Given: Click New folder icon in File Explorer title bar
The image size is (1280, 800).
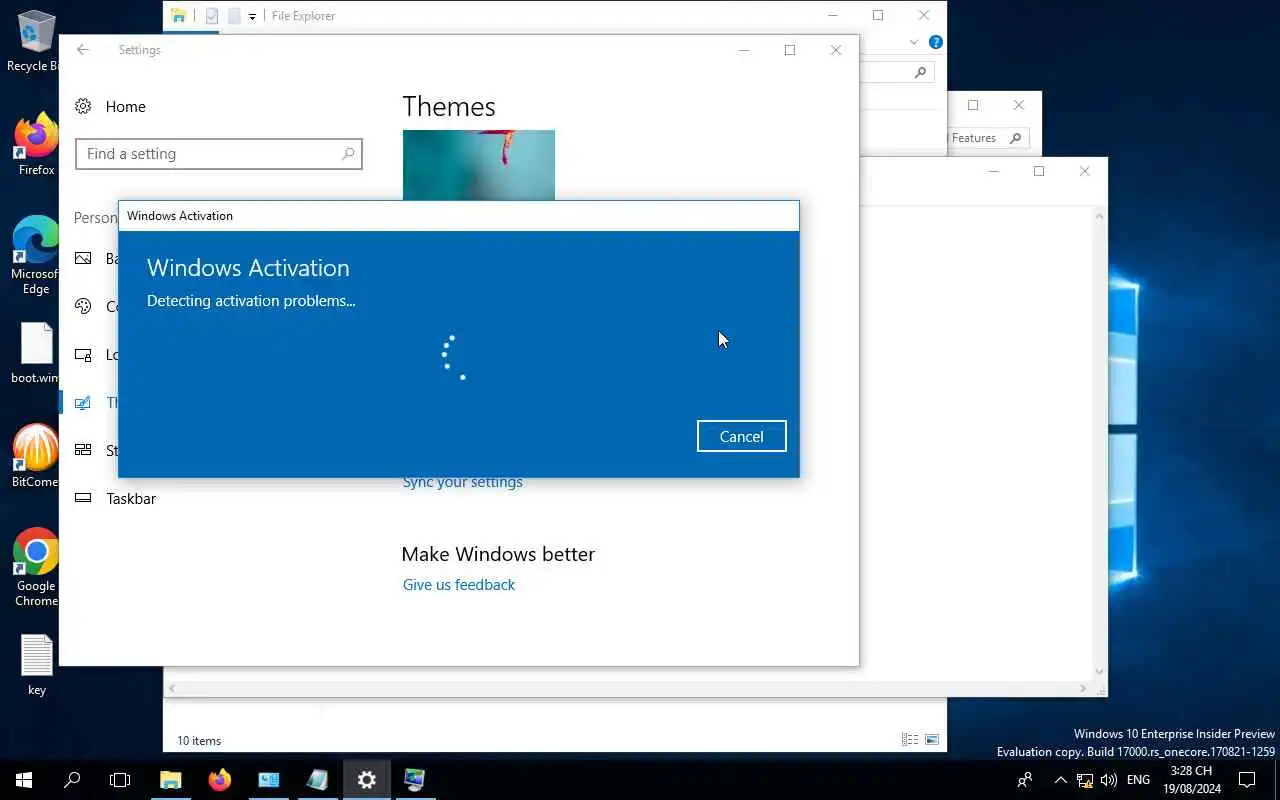Looking at the screenshot, I should pyautogui.click(x=233, y=16).
